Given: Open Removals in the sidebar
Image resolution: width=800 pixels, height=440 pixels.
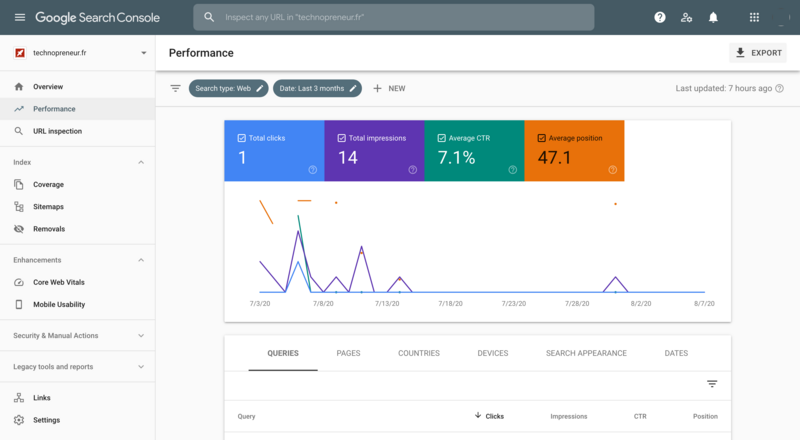Looking at the screenshot, I should pyautogui.click(x=78, y=229).
